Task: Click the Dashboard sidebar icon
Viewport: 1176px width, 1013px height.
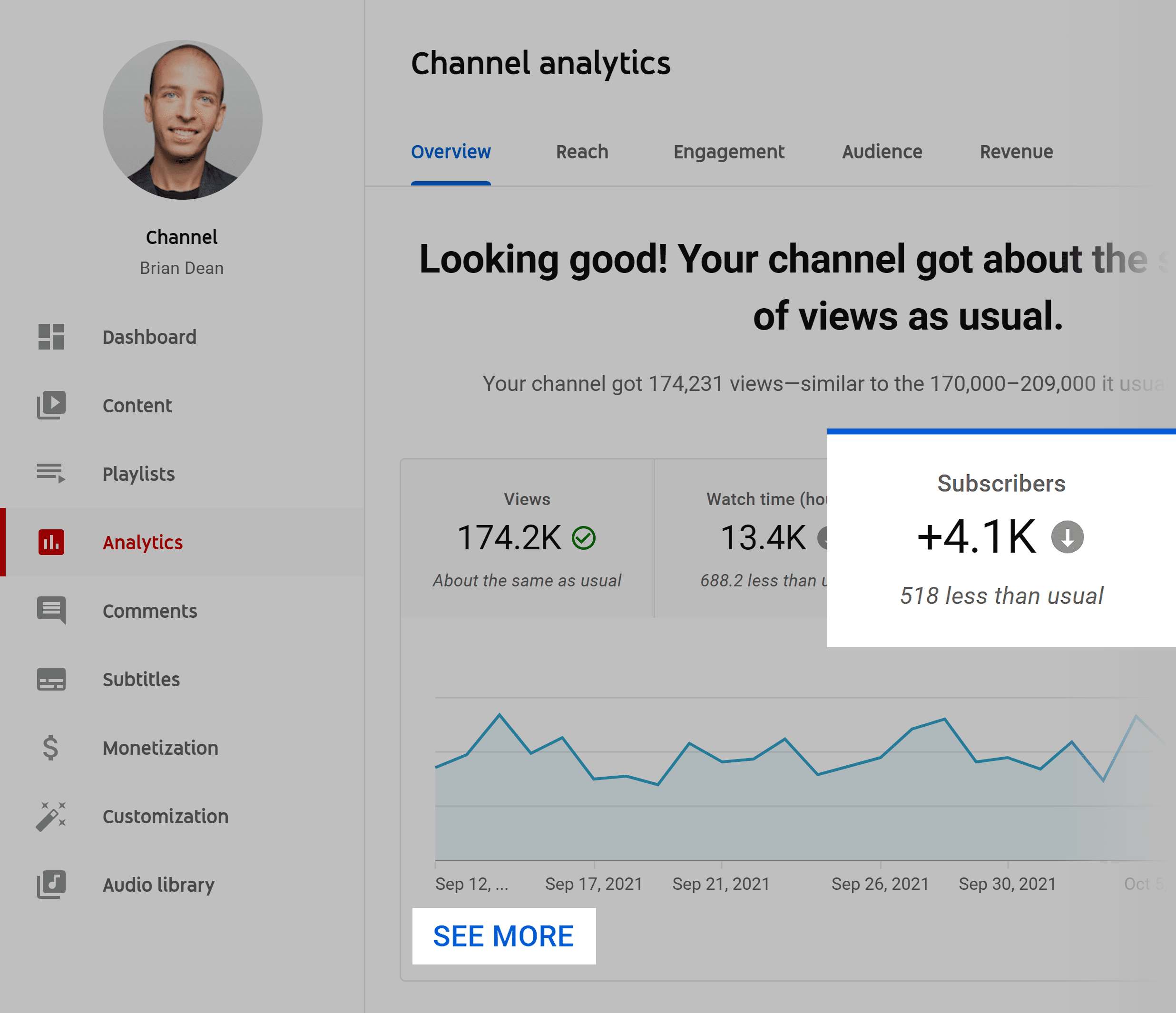Action: (x=51, y=335)
